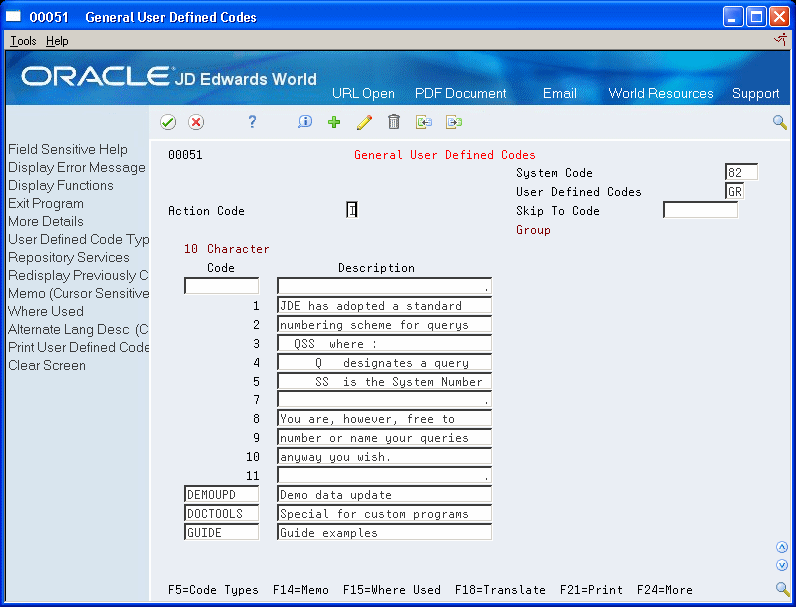Click the F14=Memo function key
Screen dimensions: 796x607
click(x=301, y=590)
